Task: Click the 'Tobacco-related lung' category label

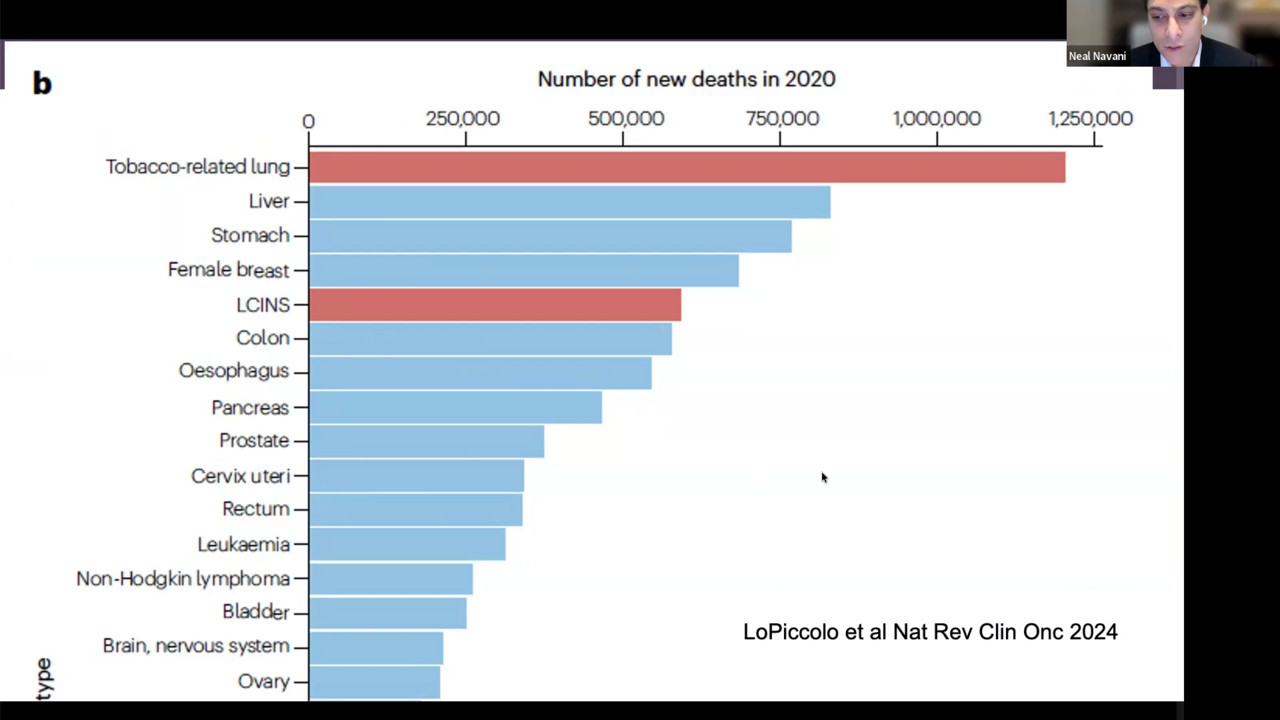Action: (x=198, y=167)
